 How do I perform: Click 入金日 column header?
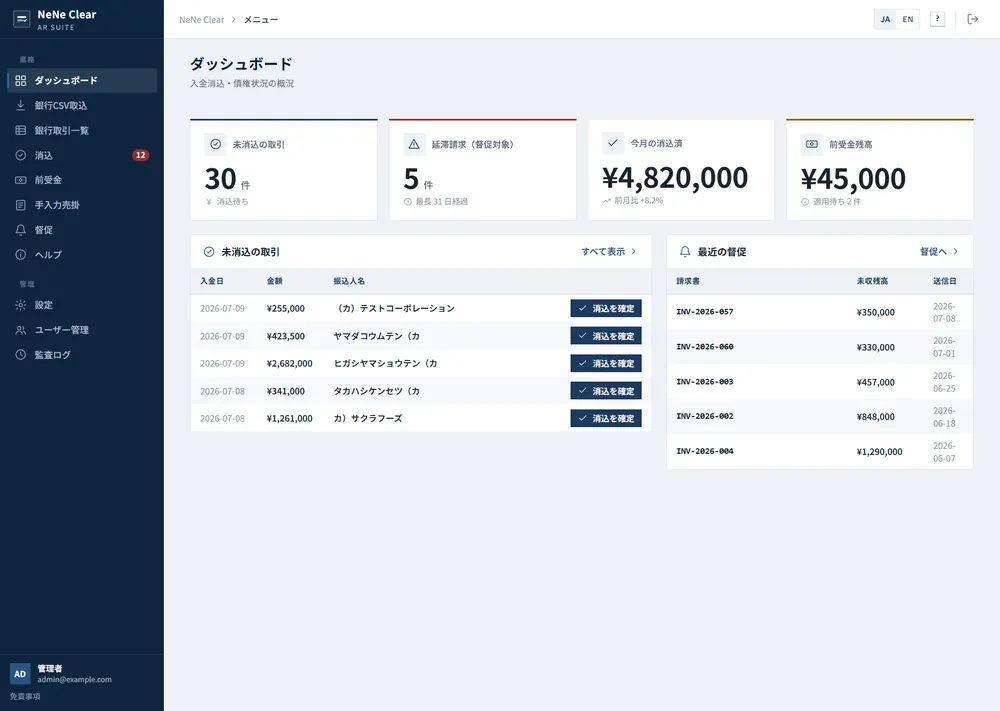coord(212,281)
